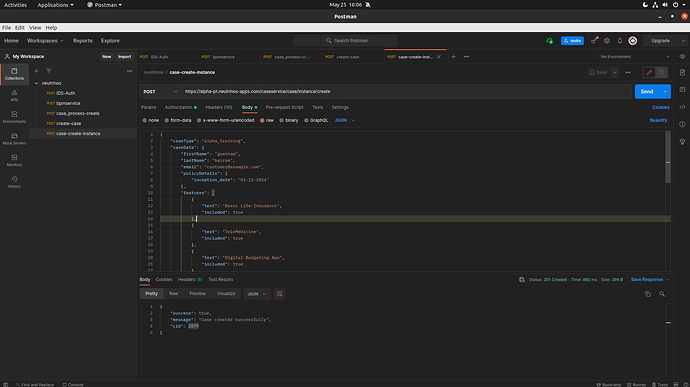Screen dimensions: 690x387
Task: Open the Save Response dropdown
Action: point(650,280)
